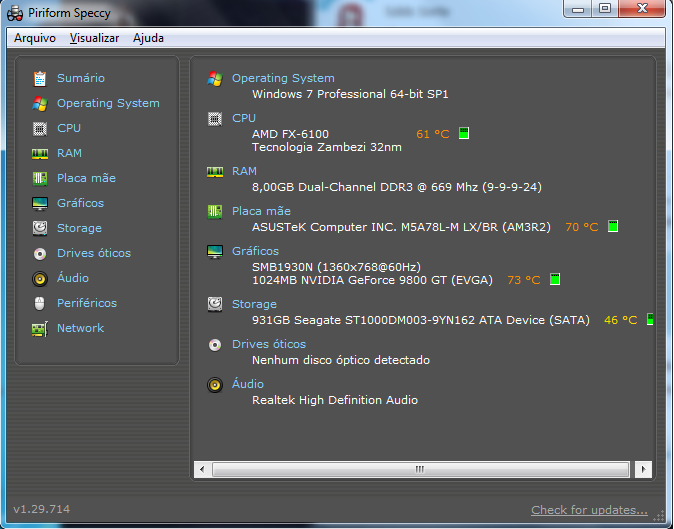Click the GPU 73 °C green indicator
The height and width of the screenshot is (529, 674).
555,279
